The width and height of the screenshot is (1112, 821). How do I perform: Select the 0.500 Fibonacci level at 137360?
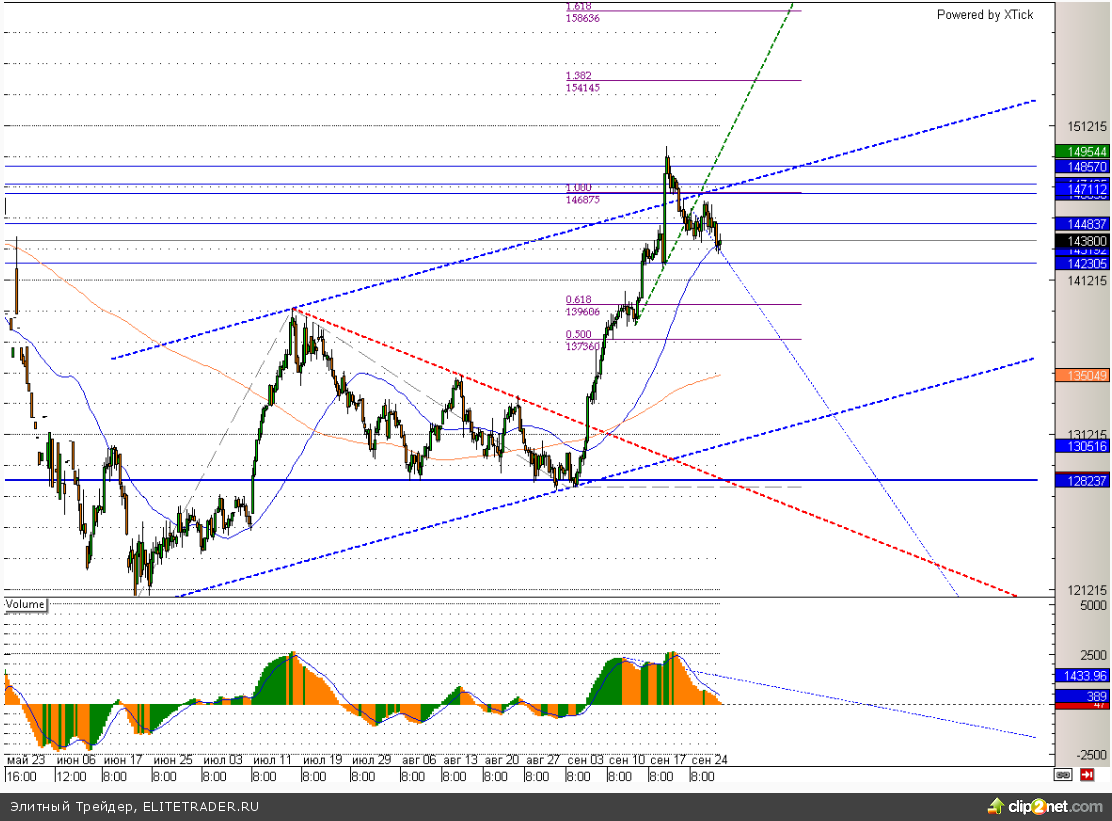click(582, 340)
